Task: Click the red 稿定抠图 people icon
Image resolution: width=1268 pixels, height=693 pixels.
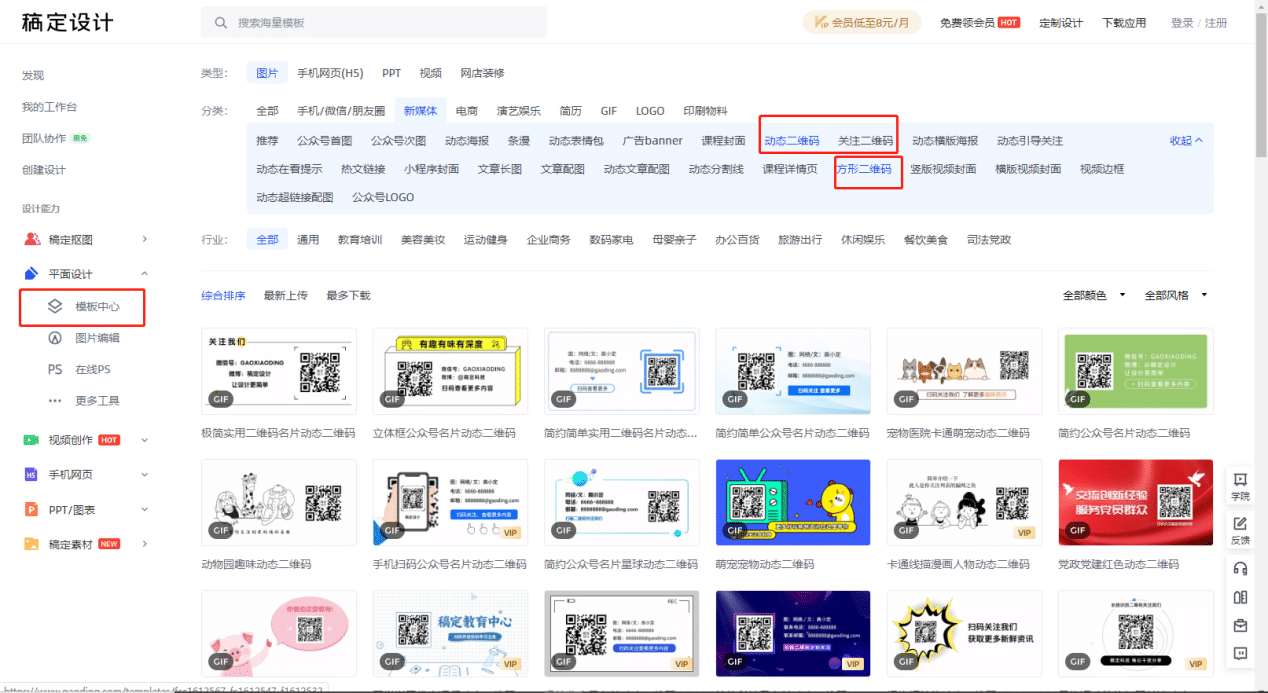Action: click(31, 239)
